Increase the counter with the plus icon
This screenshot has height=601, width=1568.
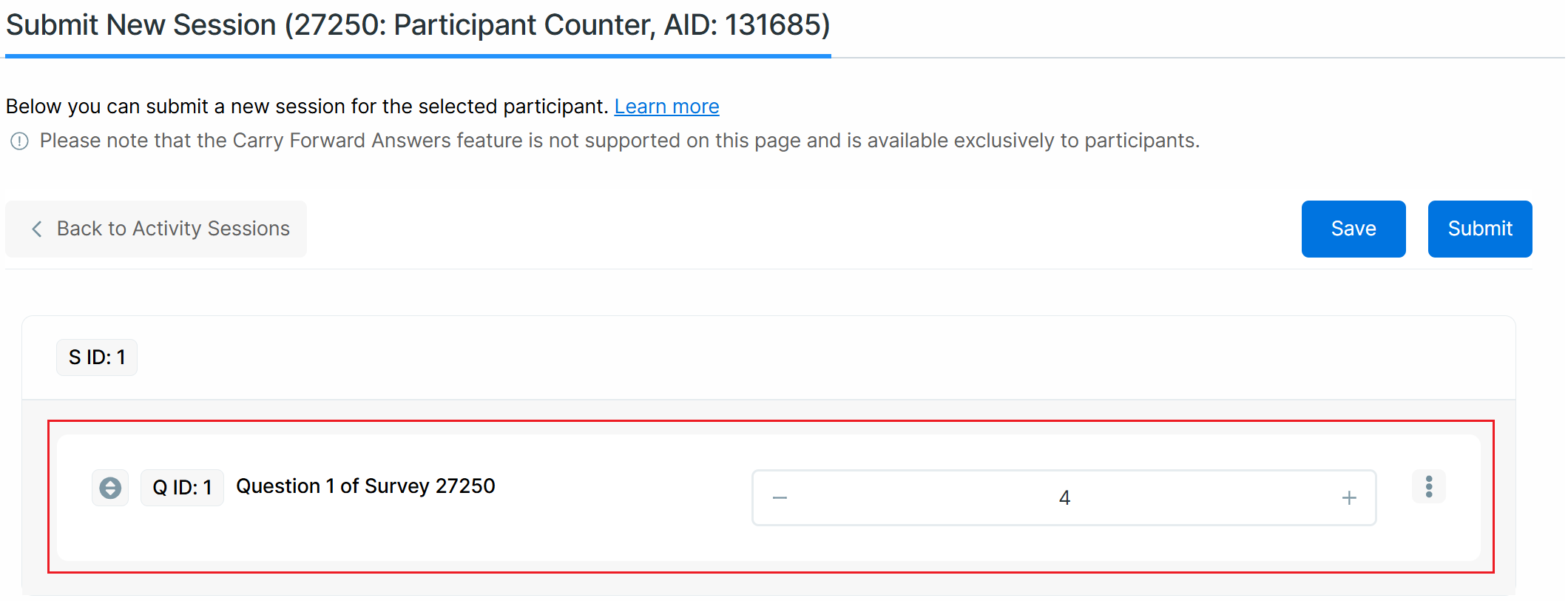1349,498
